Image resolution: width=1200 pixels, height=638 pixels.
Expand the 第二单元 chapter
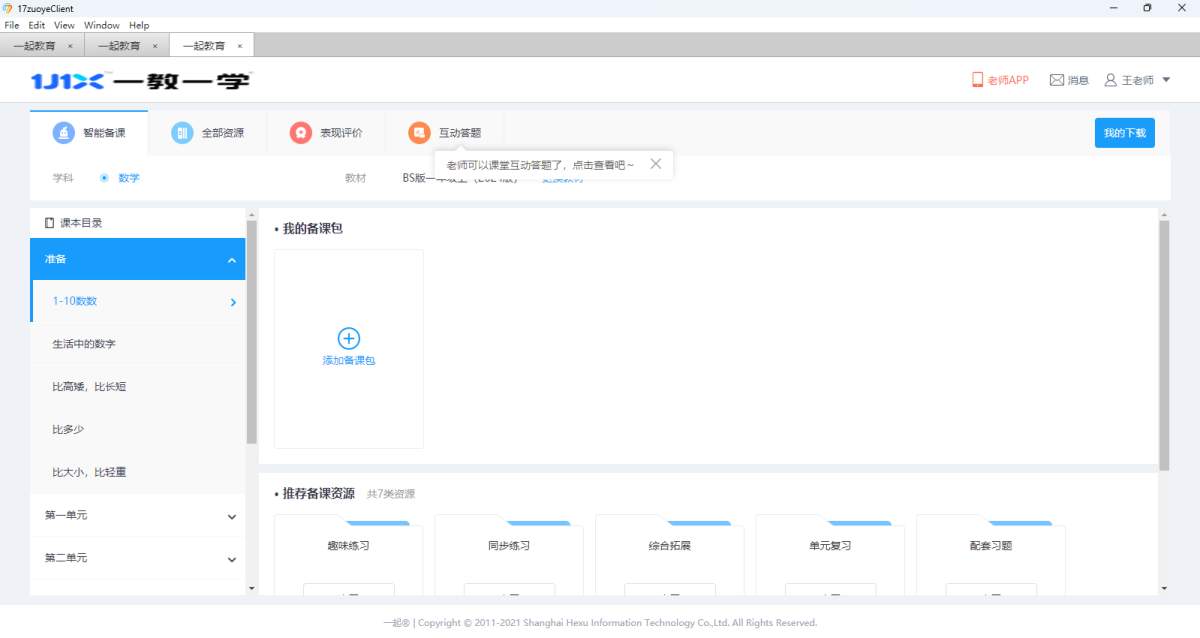tap(232, 560)
